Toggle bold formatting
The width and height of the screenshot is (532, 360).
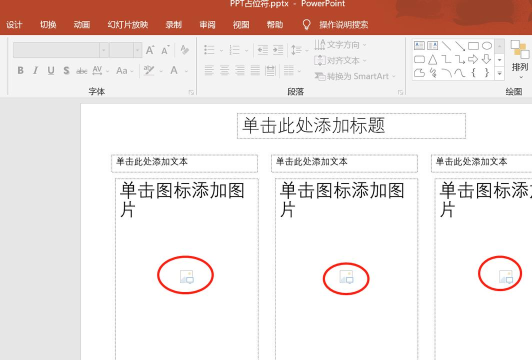[20, 70]
